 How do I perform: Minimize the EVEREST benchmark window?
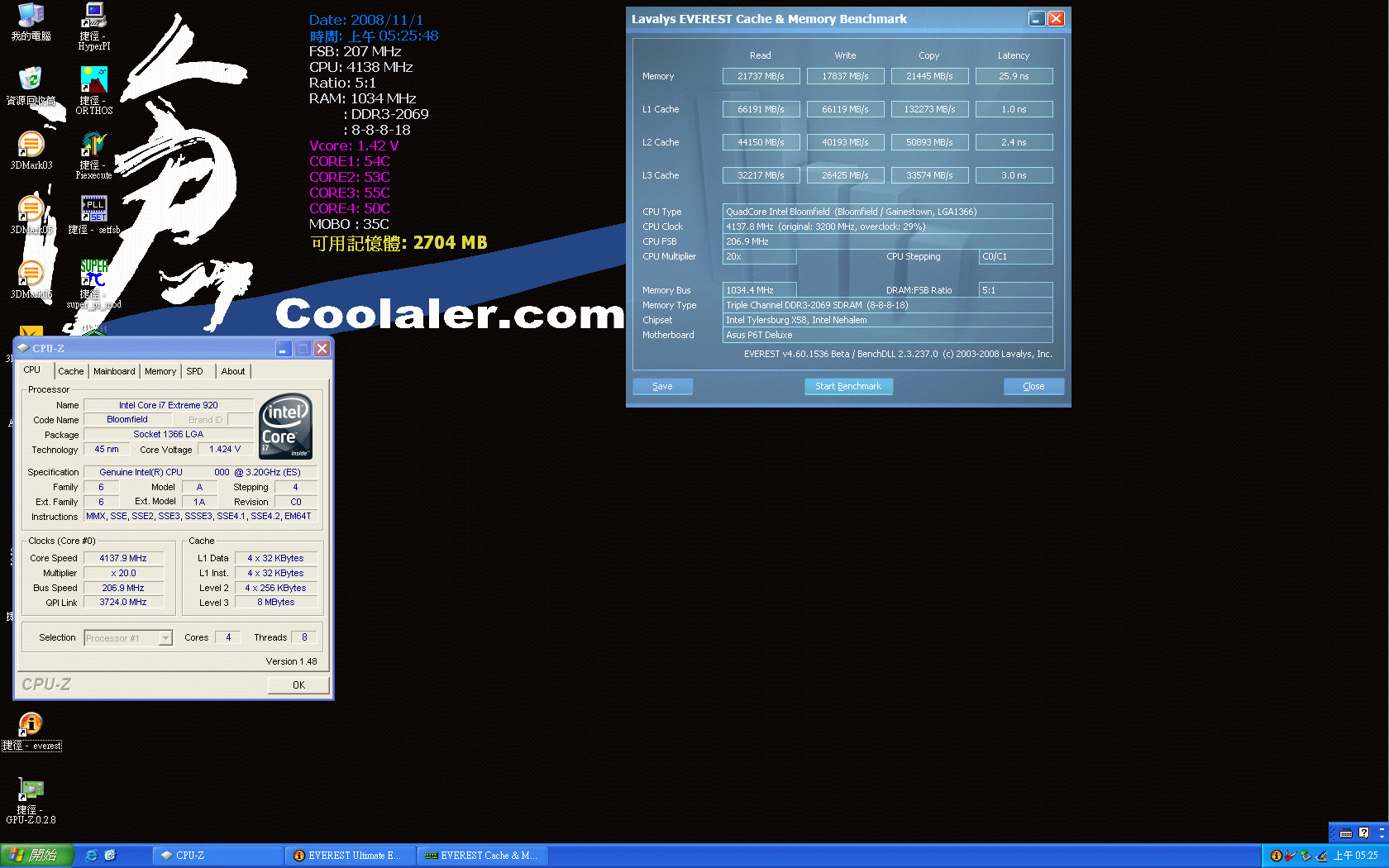pos(1037,18)
